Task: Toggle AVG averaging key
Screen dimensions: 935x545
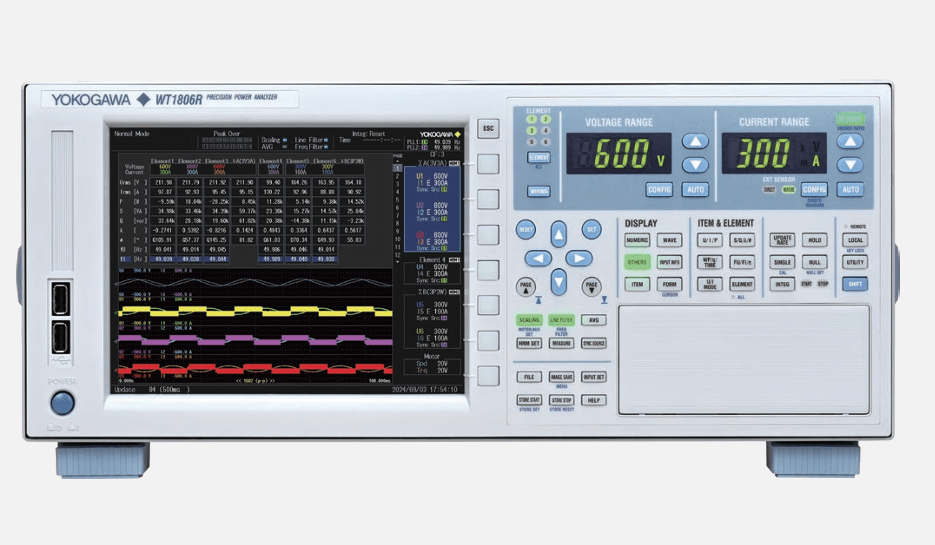Action: (594, 320)
